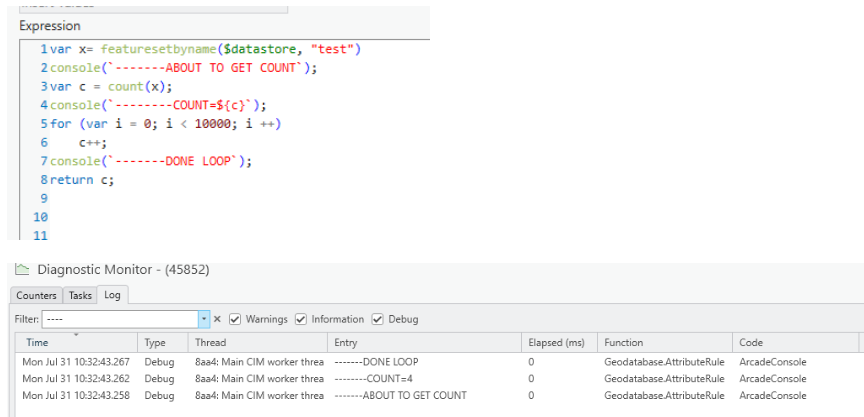The image size is (864, 417).
Task: Uncheck the Information checkbox
Action: click(301, 319)
